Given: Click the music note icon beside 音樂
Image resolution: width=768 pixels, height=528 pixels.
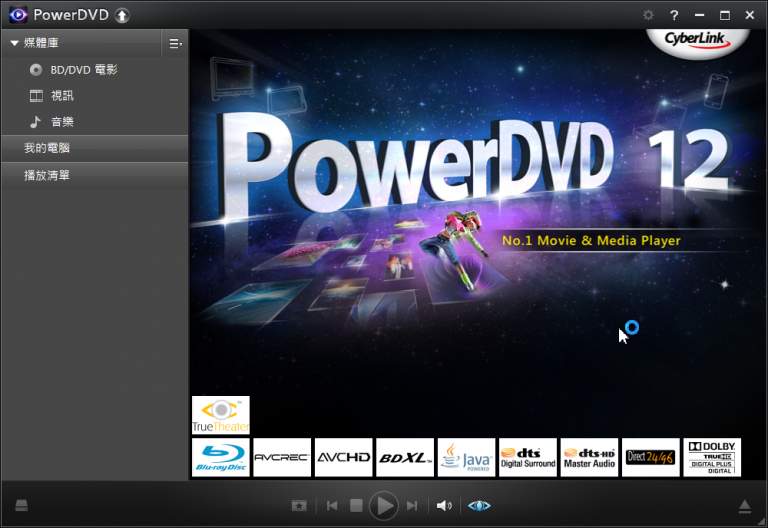Looking at the screenshot, I should pyautogui.click(x=35, y=122).
